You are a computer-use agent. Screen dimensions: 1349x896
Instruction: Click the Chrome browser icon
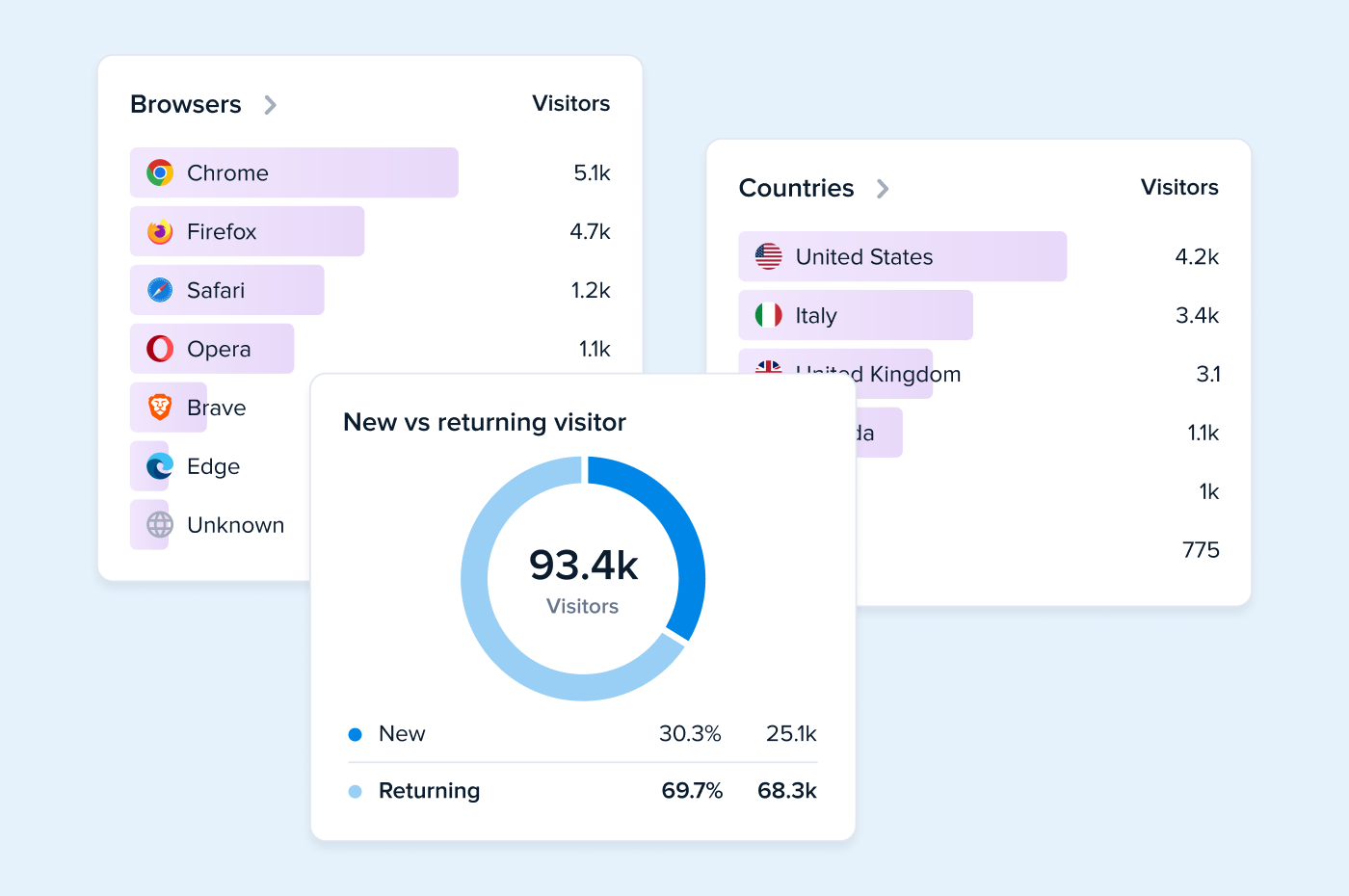[x=160, y=172]
